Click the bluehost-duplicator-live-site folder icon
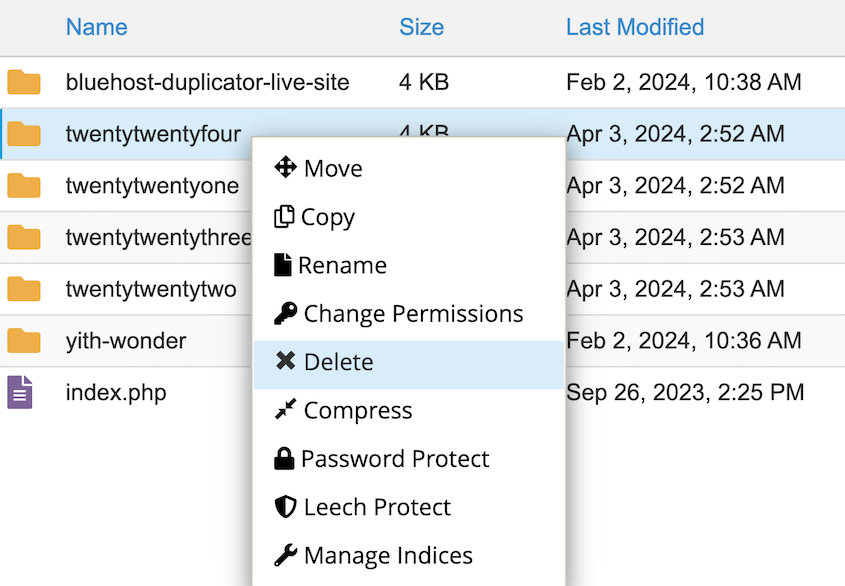 pyautogui.click(x=24, y=82)
